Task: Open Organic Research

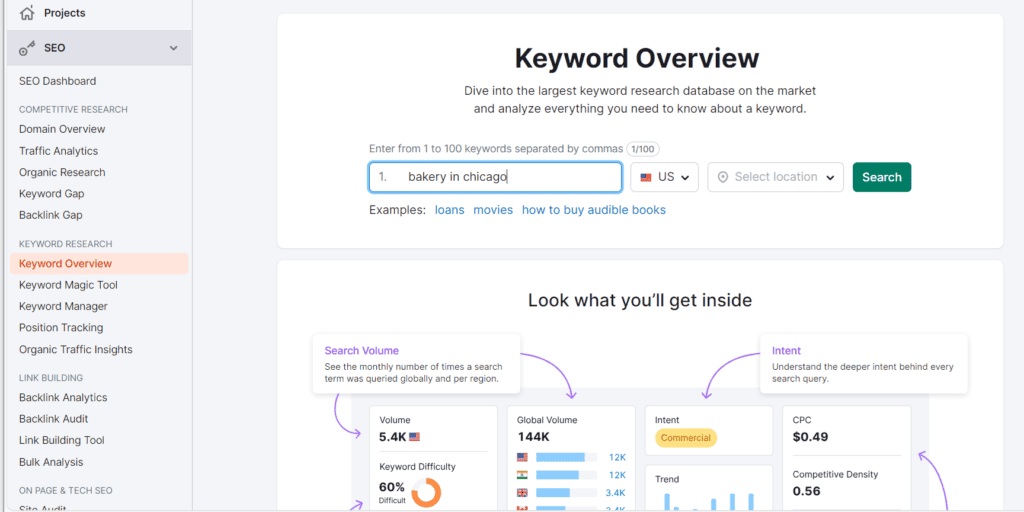Action: coord(62,172)
